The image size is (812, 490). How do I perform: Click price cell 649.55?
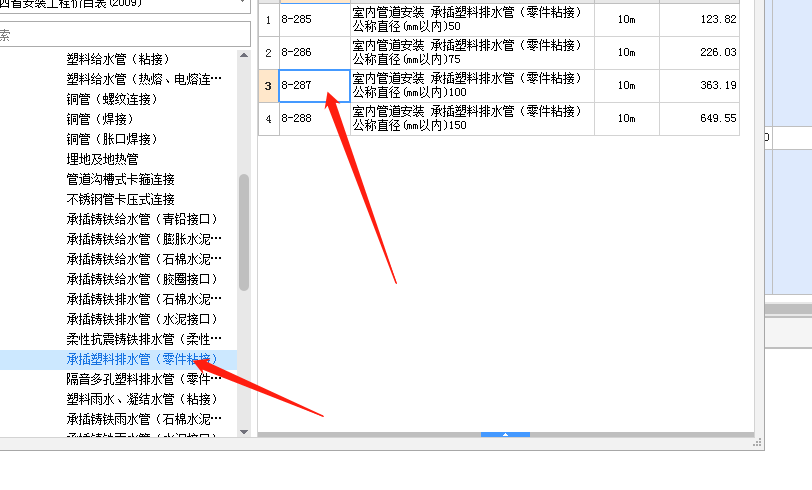point(699,119)
